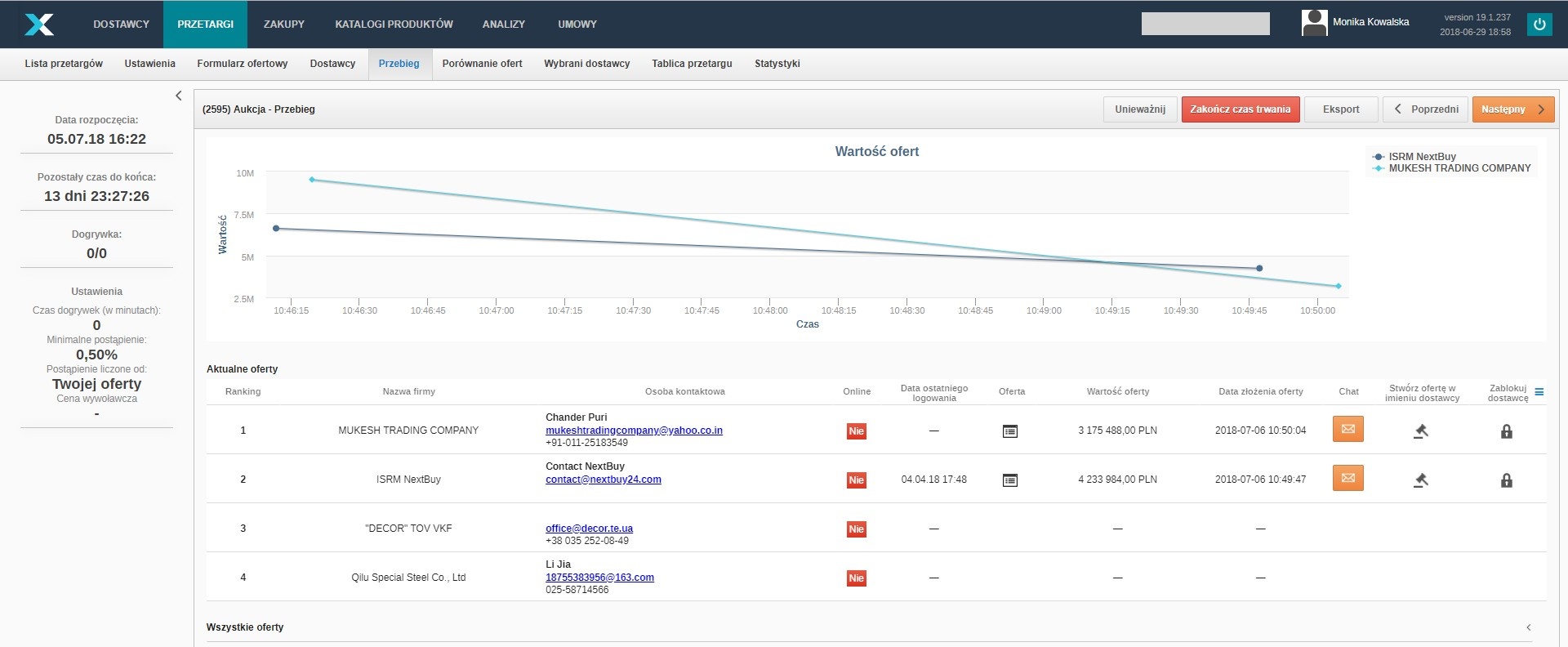The width and height of the screenshot is (1568, 647).
Task: Collapse the left sidebar panel
Action: coord(179,96)
